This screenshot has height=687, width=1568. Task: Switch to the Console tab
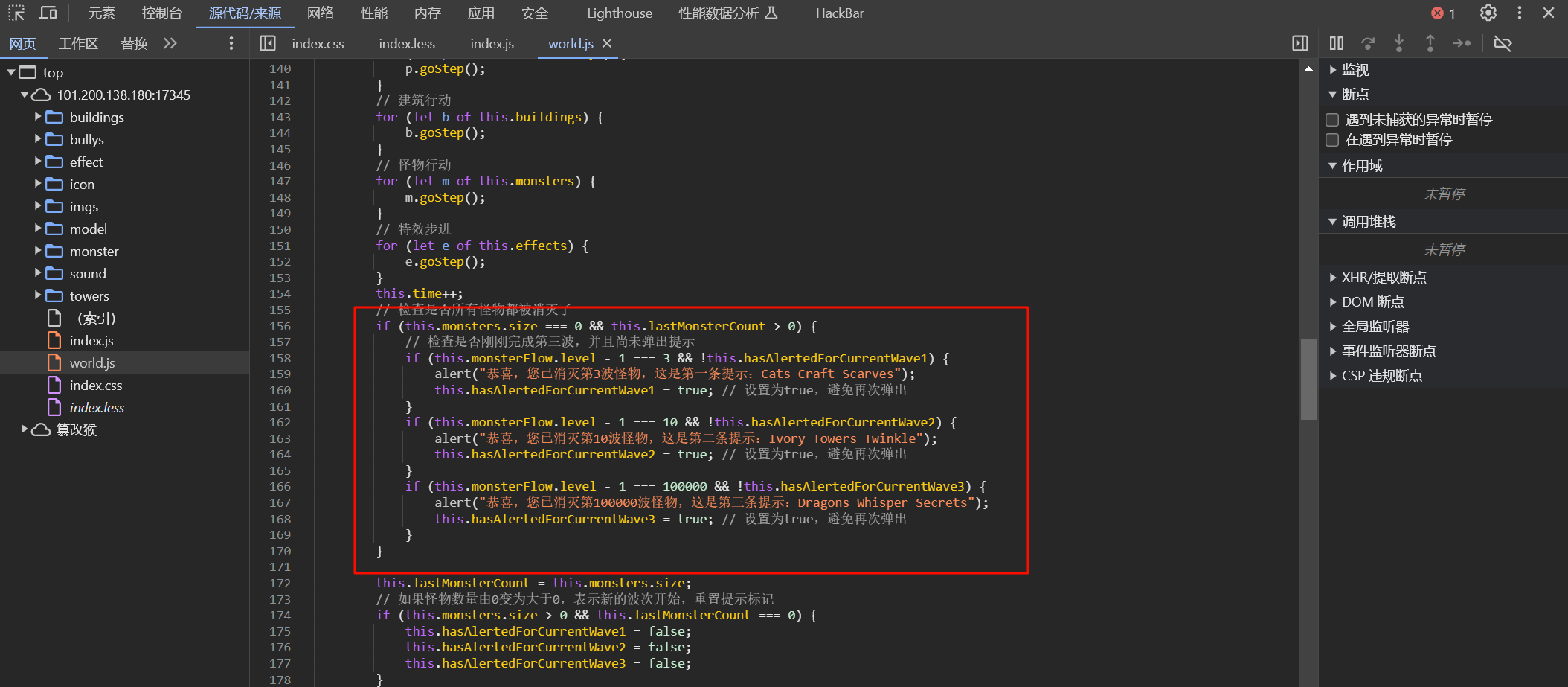161,13
